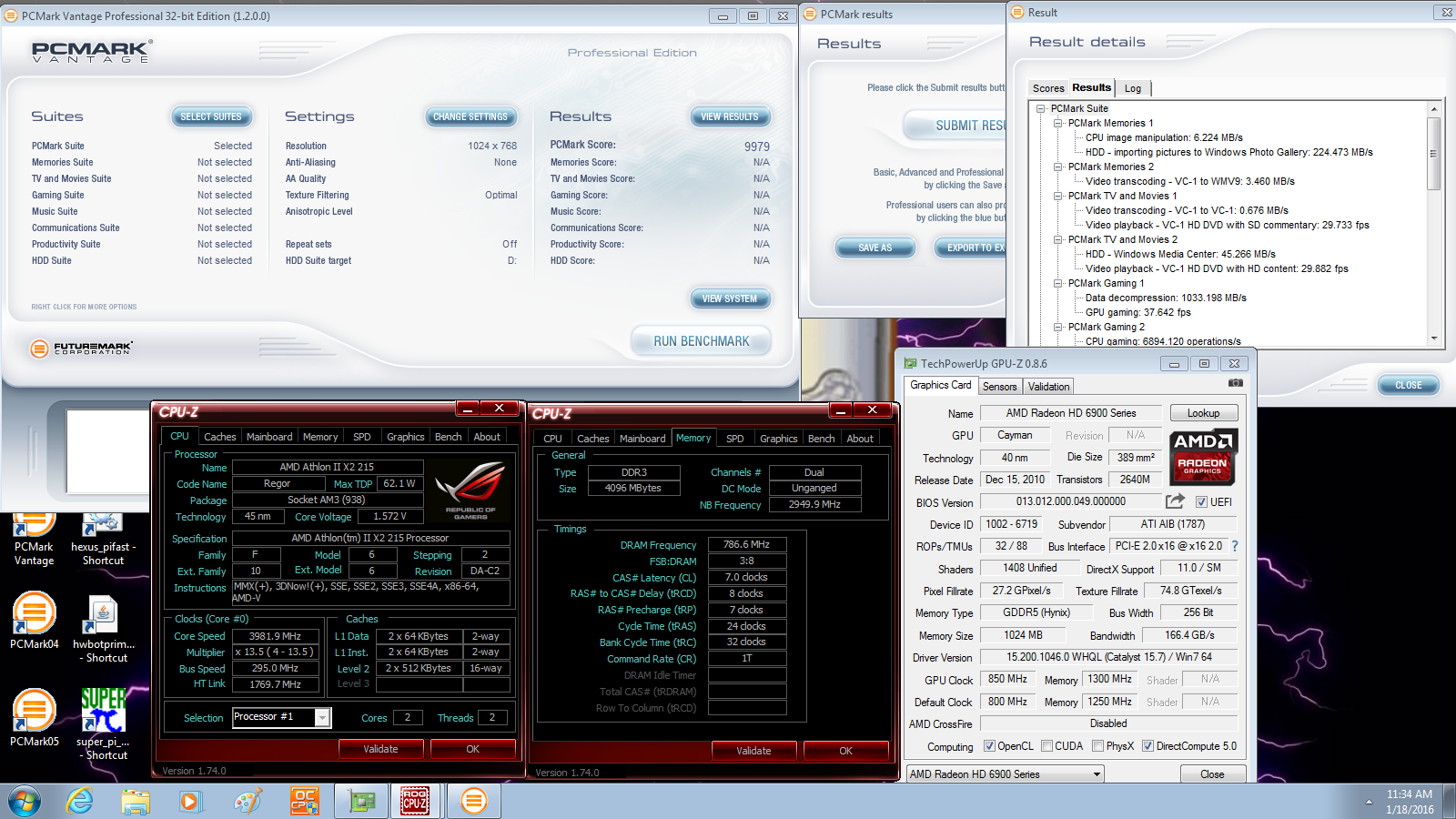This screenshot has width=1456, height=819.
Task: Toggle the CUDA checkbox
Action: (1046, 746)
